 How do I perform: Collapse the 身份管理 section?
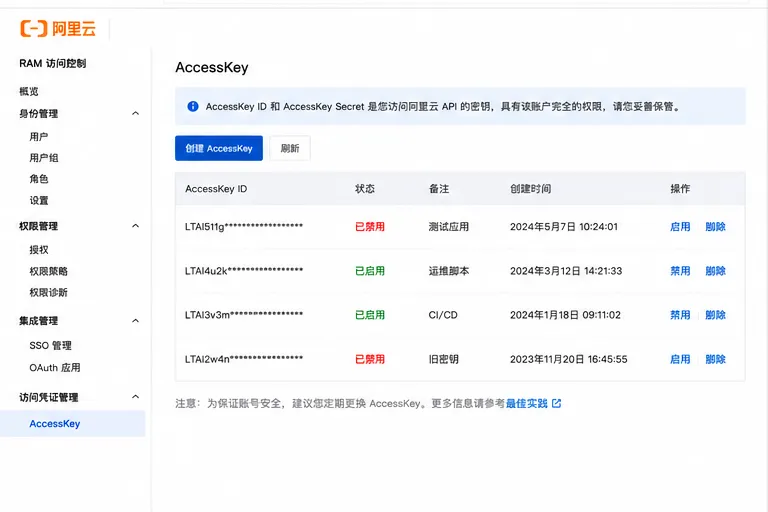(136, 114)
